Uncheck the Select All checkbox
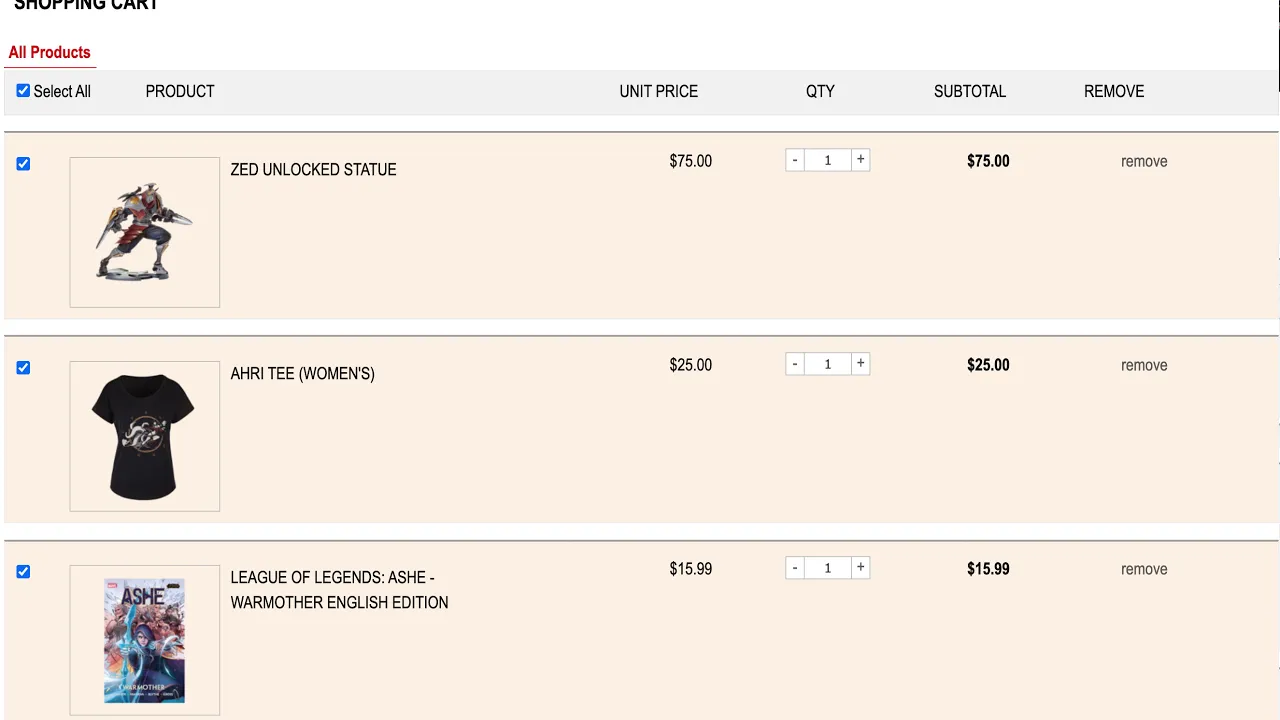The image size is (1280, 720). coord(23,90)
